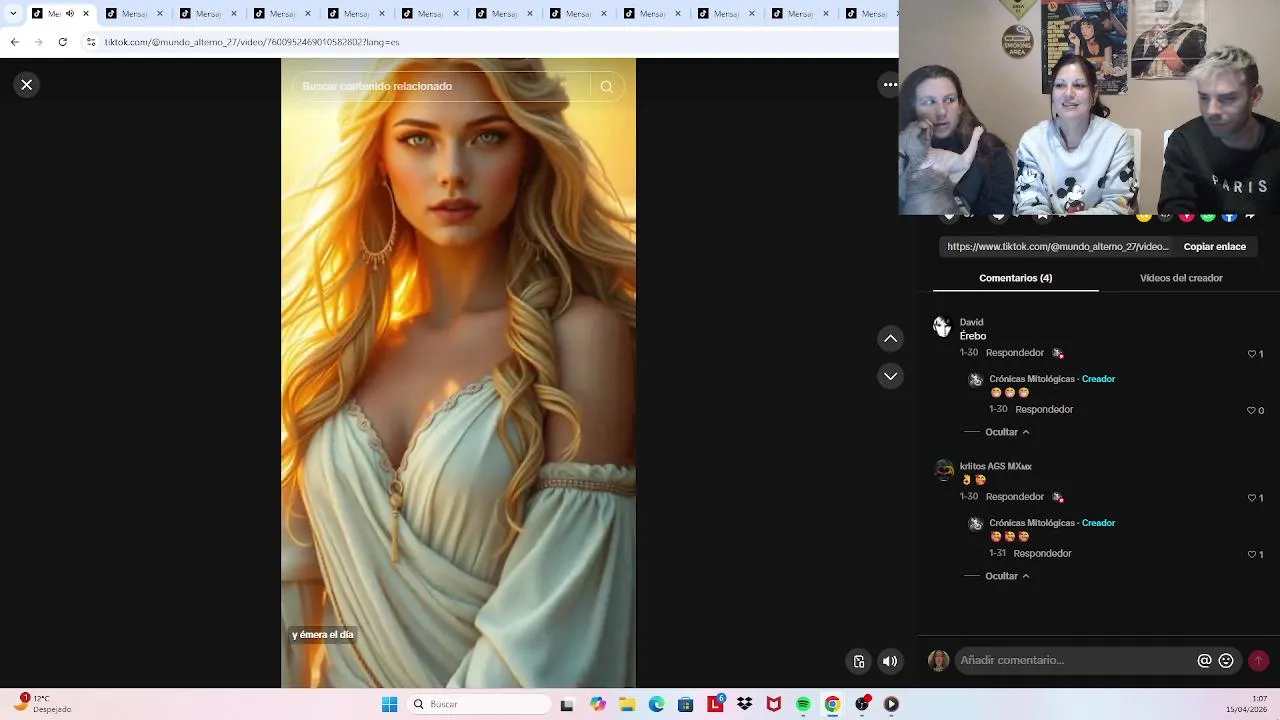Open Task View from taskbar

pos(566,704)
